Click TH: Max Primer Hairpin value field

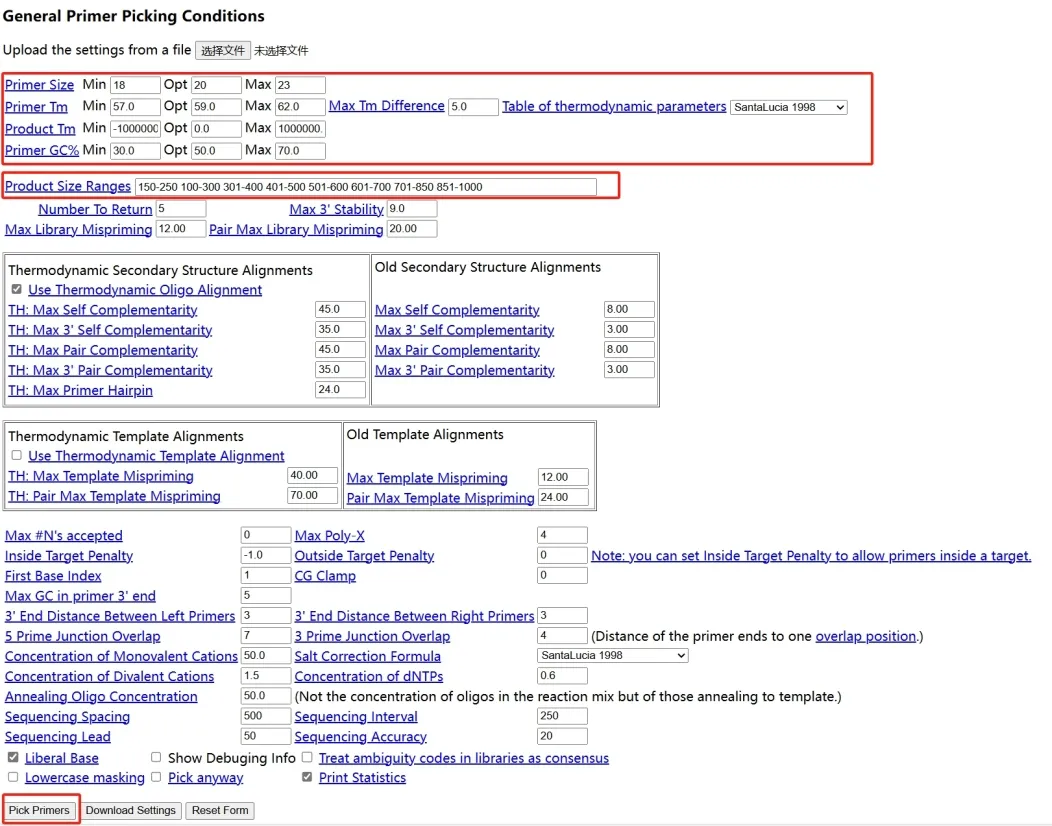click(340, 390)
